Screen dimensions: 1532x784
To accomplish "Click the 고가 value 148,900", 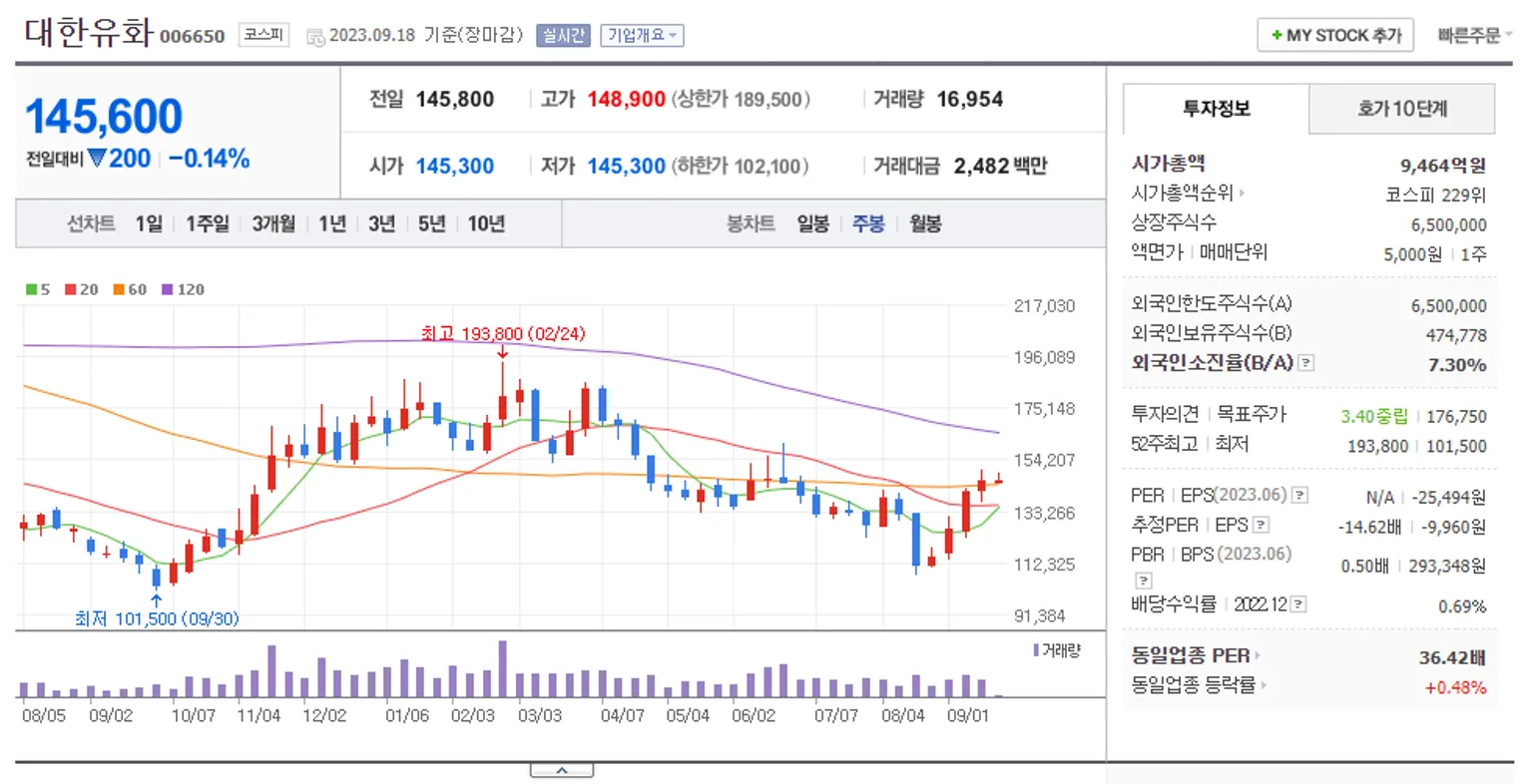I will [626, 100].
